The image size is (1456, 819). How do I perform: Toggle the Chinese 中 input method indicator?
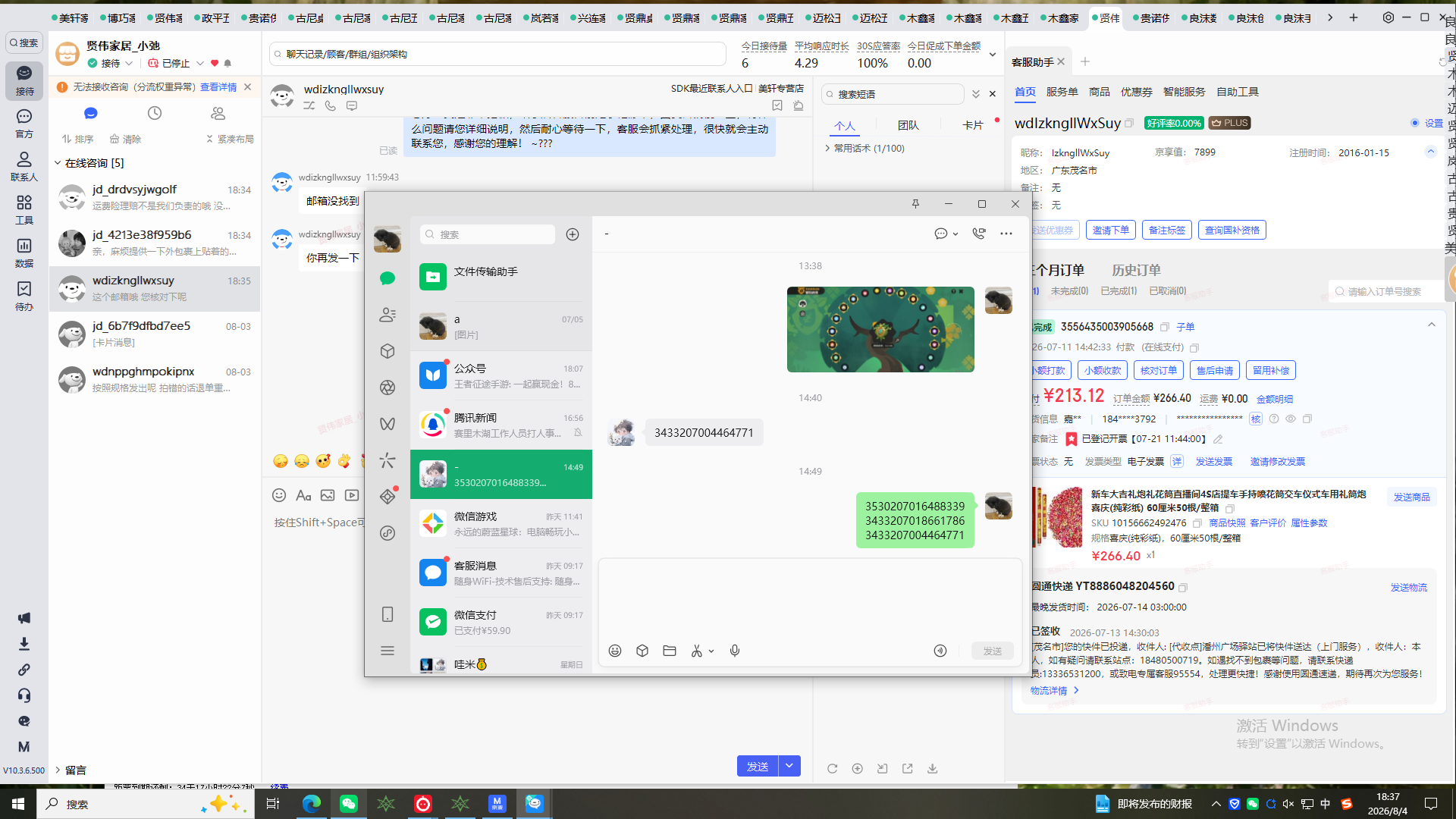[x=1326, y=804]
